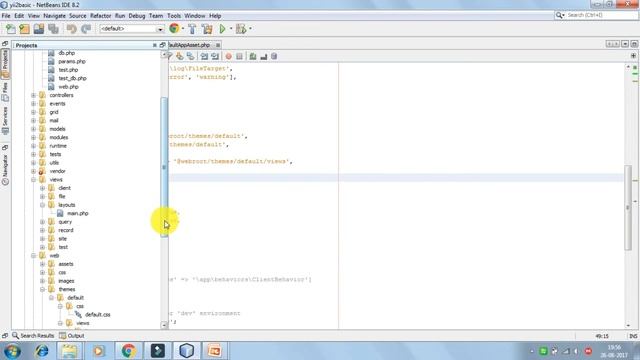This screenshot has width=640, height=360.
Task: Collapse the themes folder node
Action: (x=42, y=289)
